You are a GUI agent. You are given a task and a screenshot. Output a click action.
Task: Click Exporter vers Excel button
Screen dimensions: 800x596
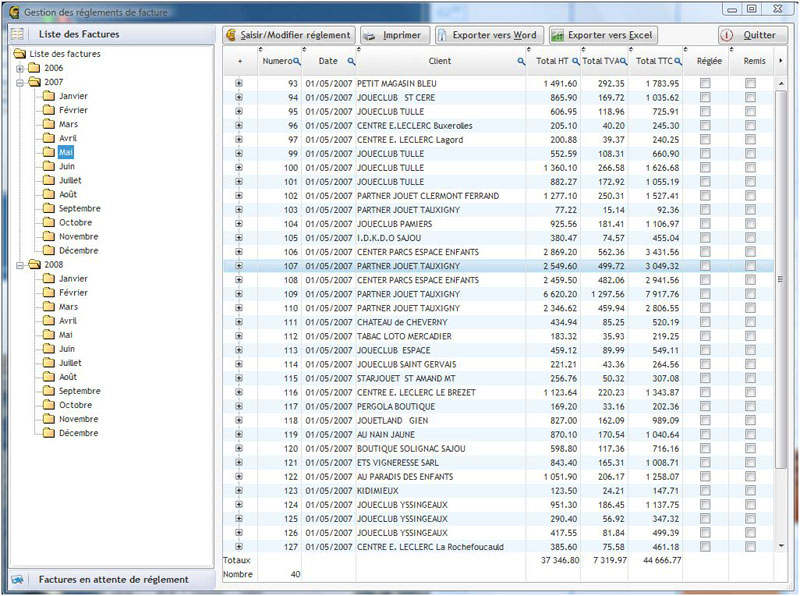coord(603,35)
